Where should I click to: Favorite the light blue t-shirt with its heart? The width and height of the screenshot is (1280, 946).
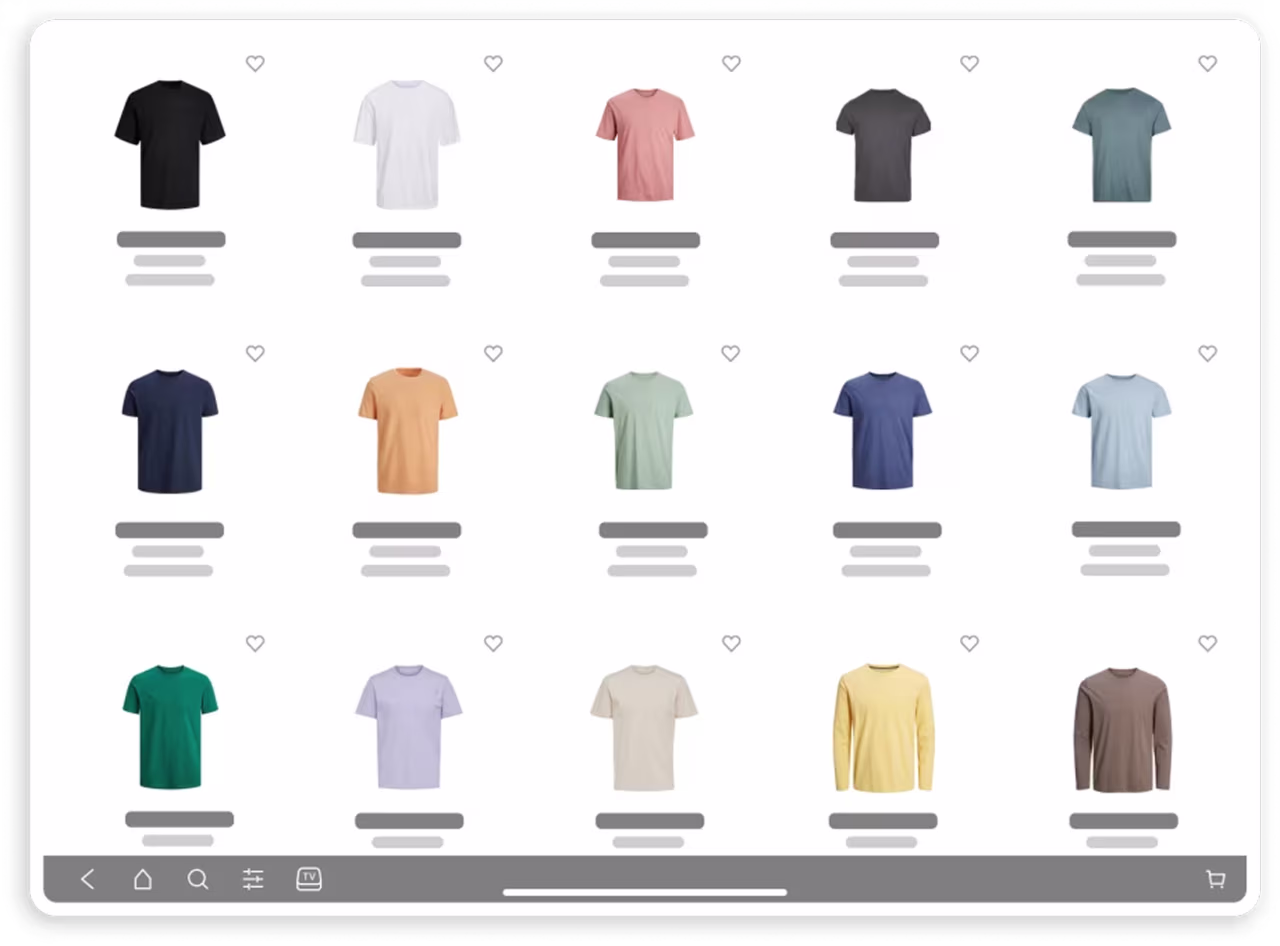point(1208,353)
